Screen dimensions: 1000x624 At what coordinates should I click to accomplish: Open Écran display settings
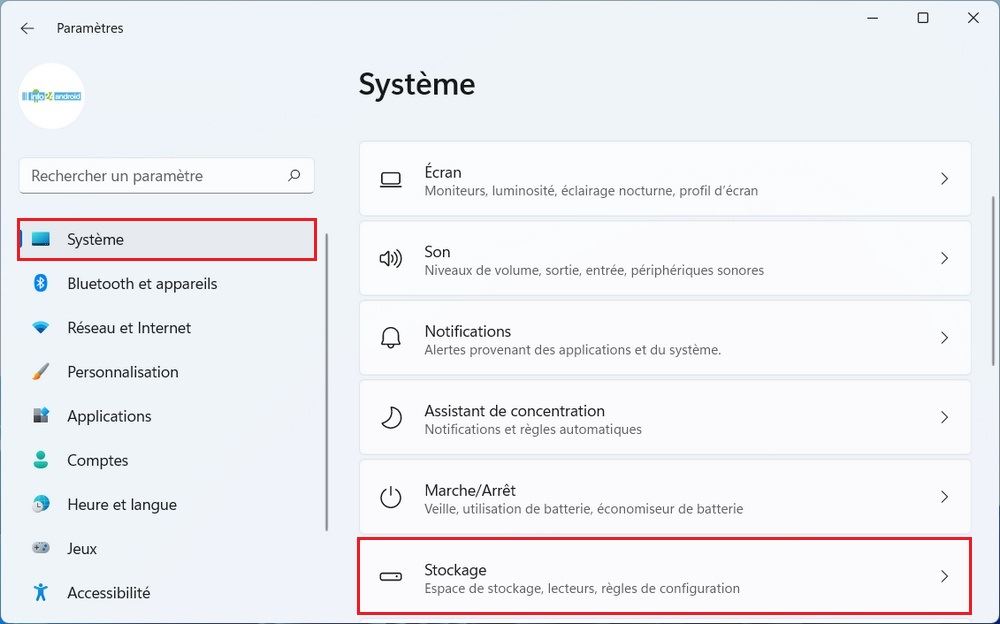(x=664, y=179)
